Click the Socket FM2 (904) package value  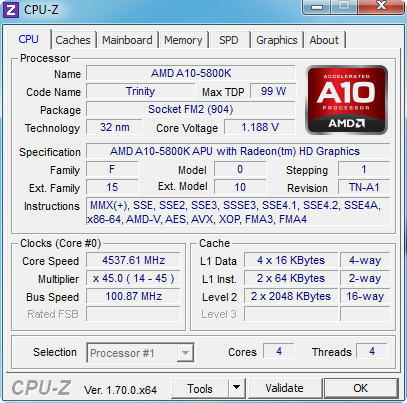[191, 109]
